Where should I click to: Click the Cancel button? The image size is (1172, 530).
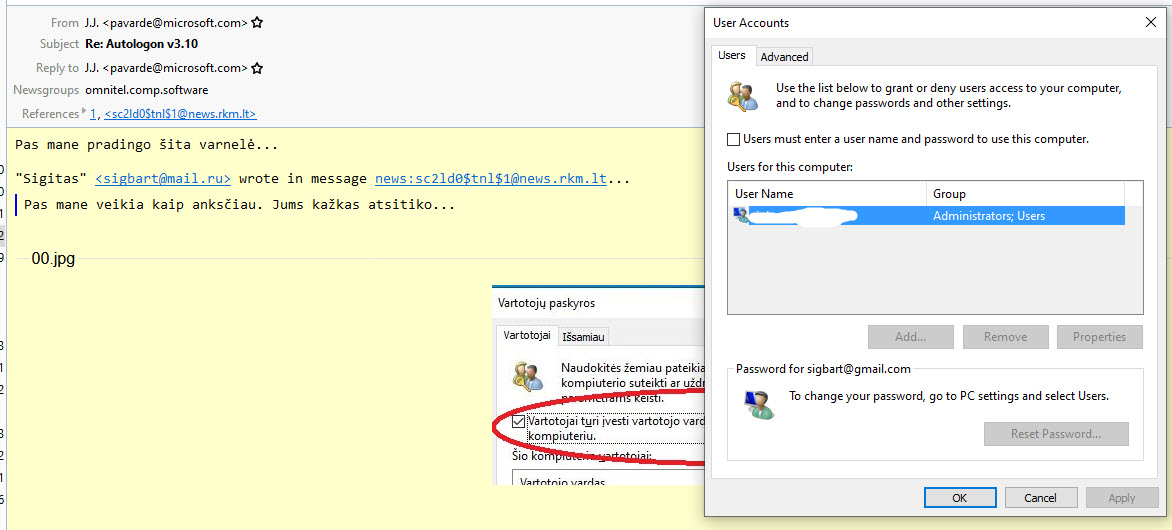1040,498
